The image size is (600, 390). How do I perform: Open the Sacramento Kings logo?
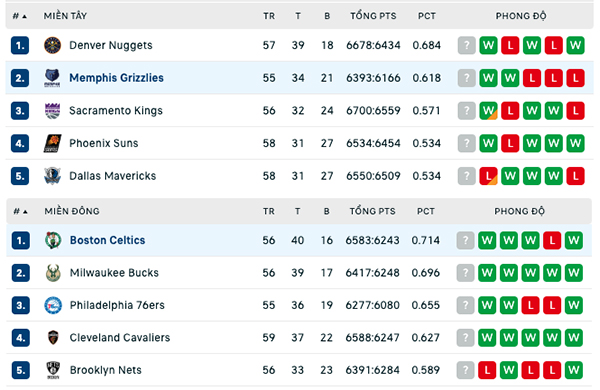tap(52, 111)
